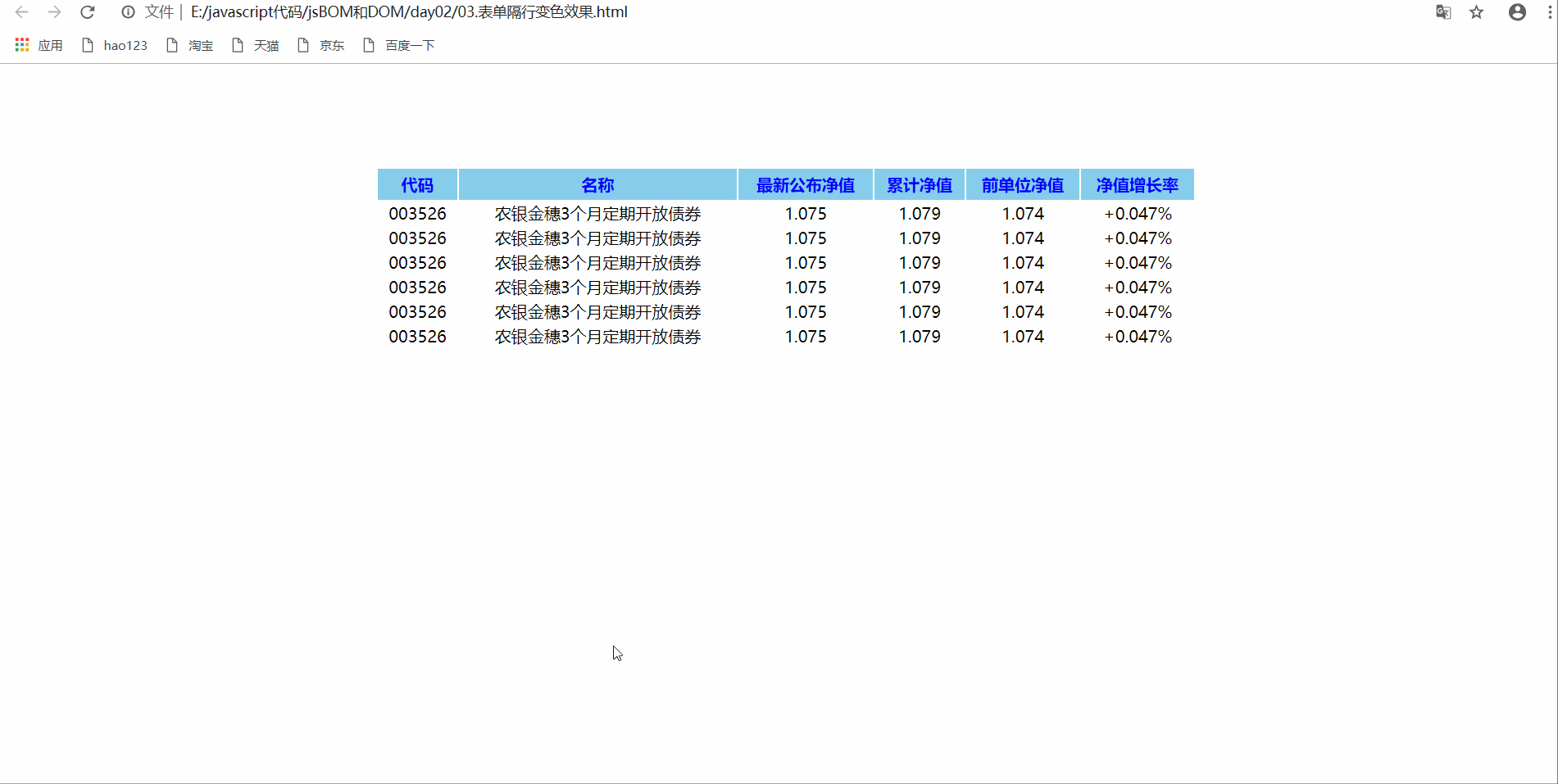Viewport: 1558px width, 784px height.
Task: Click the 代码 column header
Action: tap(417, 185)
